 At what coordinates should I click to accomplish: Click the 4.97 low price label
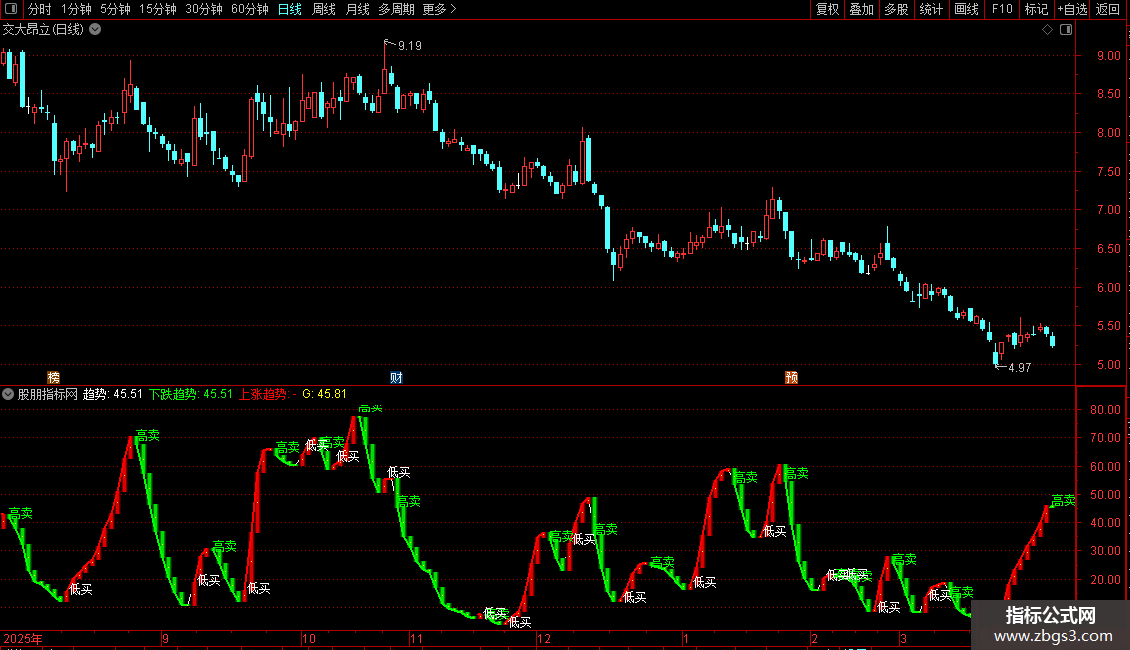coord(1019,368)
